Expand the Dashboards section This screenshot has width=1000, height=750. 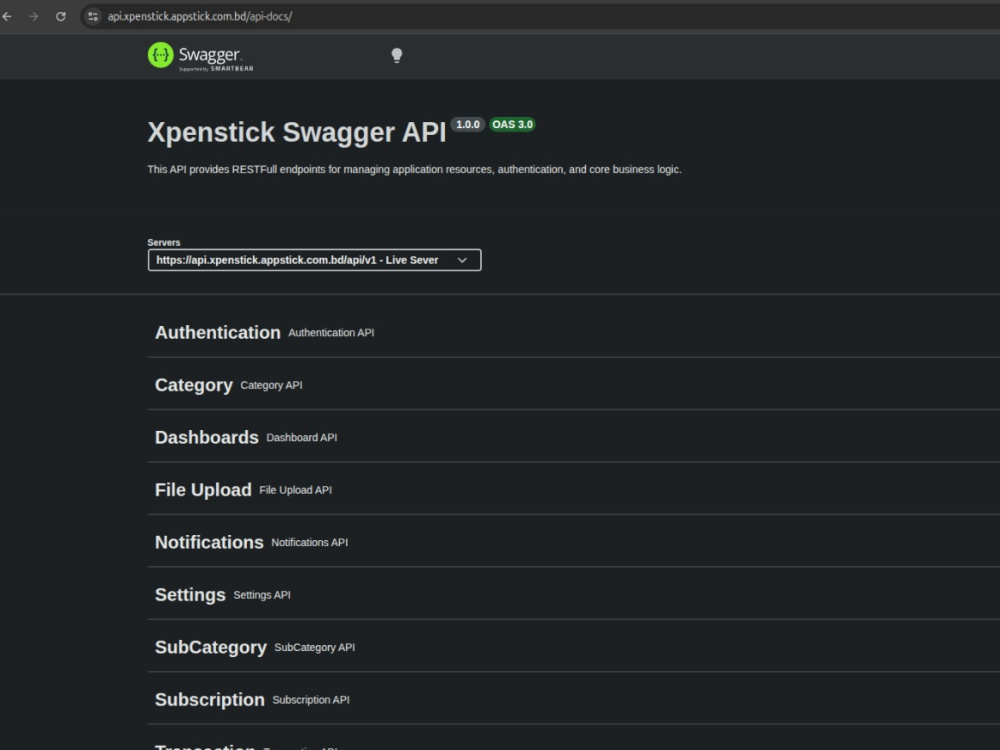[574, 437]
